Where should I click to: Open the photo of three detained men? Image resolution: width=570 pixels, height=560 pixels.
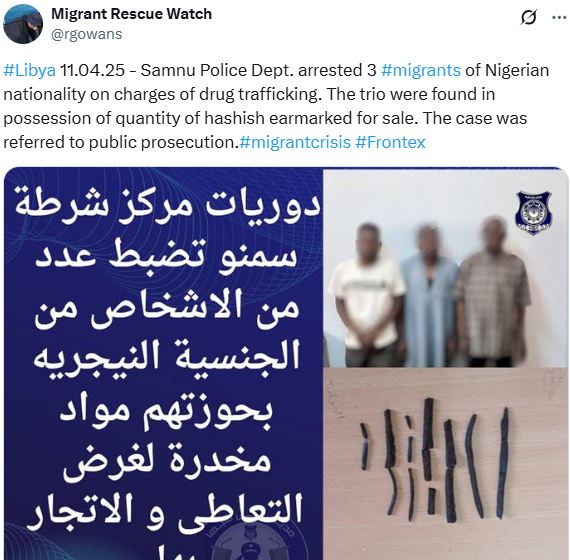click(446, 268)
